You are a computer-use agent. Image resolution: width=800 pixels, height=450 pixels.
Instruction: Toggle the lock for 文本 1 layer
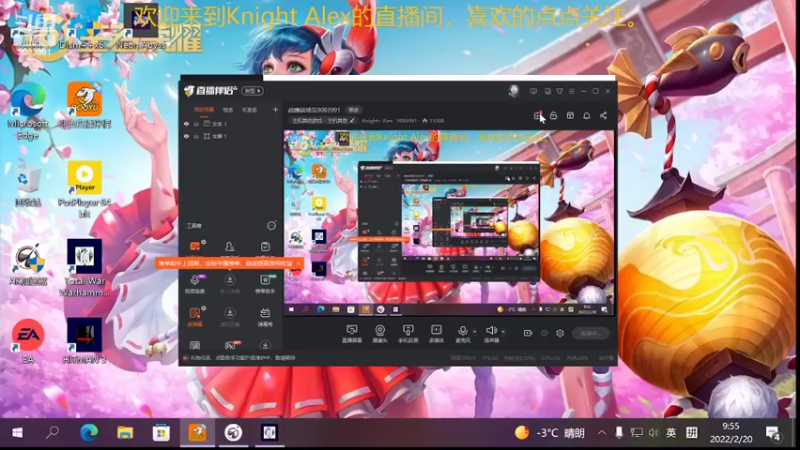pyautogui.click(x=196, y=124)
